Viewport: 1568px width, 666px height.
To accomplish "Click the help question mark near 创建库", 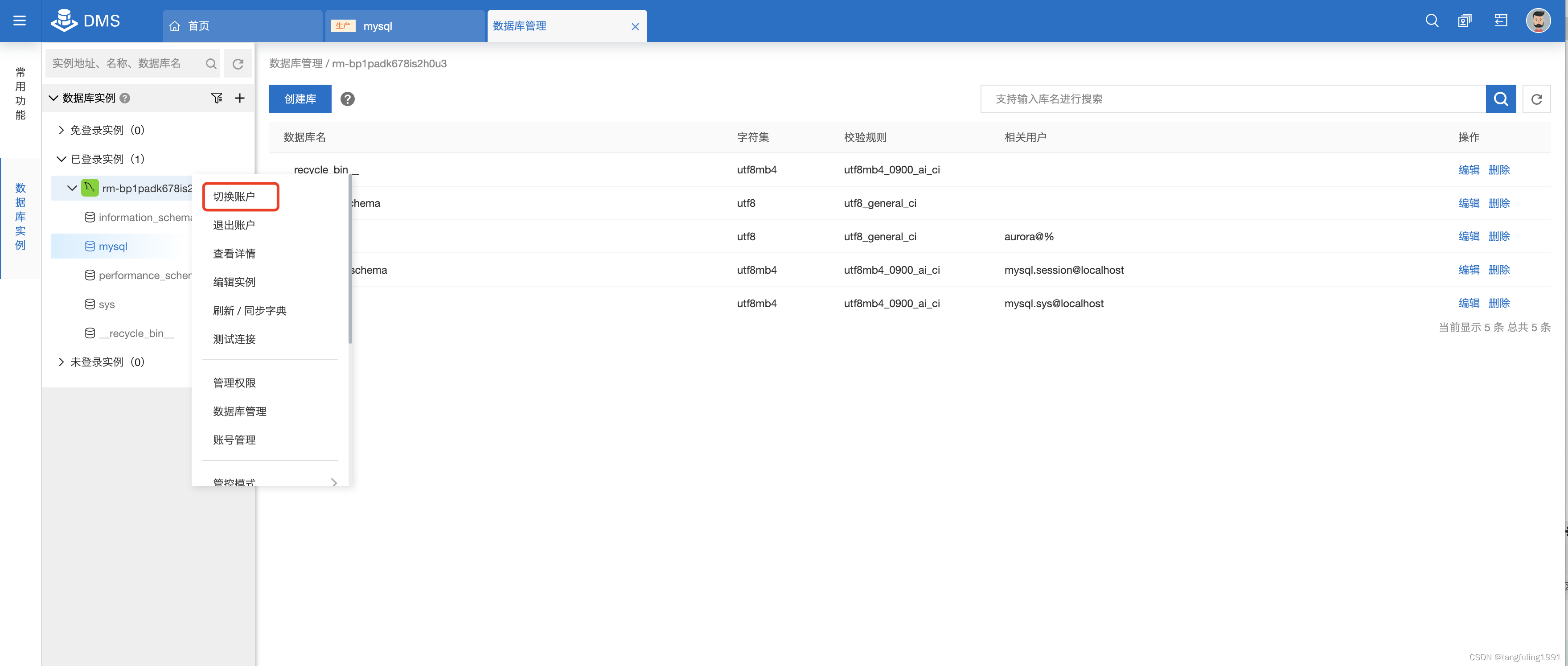I will pyautogui.click(x=347, y=99).
